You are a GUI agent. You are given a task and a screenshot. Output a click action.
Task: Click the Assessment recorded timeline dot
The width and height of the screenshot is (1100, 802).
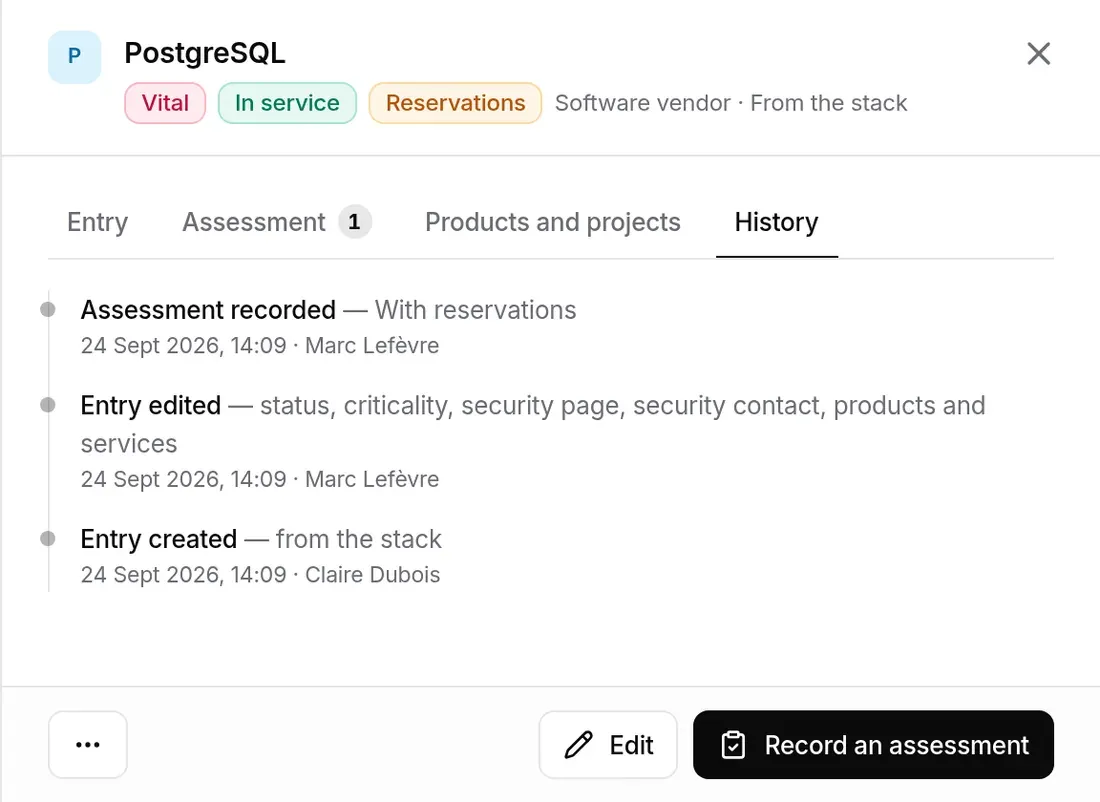(x=48, y=309)
